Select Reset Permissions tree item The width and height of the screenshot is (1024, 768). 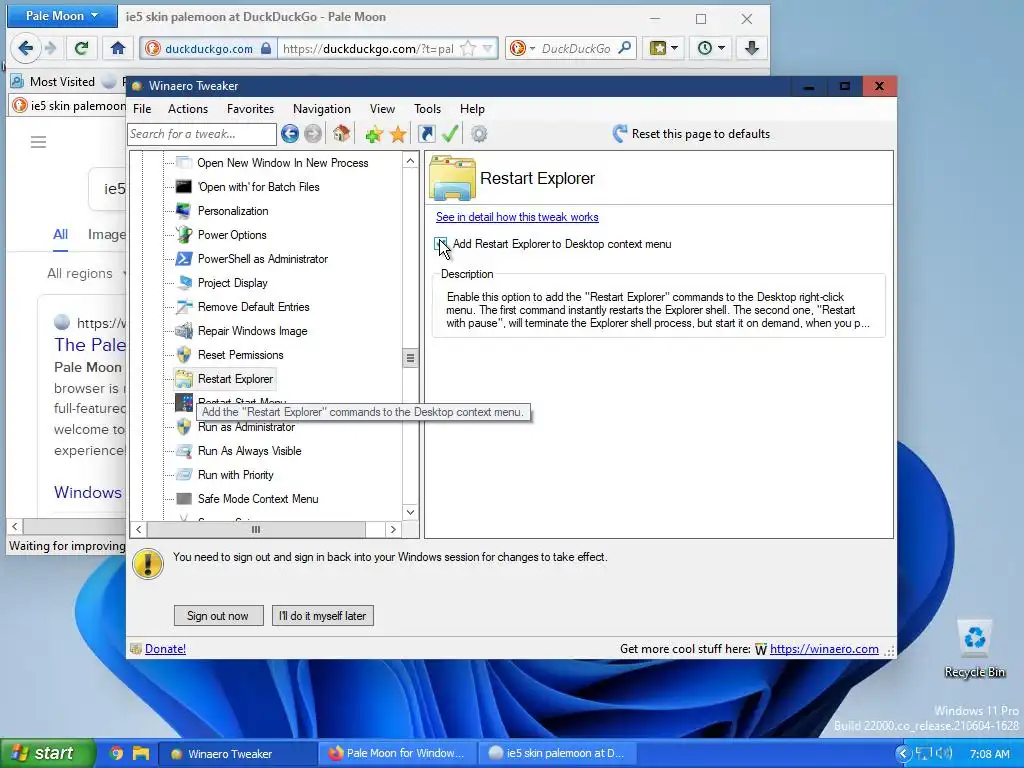(x=240, y=355)
